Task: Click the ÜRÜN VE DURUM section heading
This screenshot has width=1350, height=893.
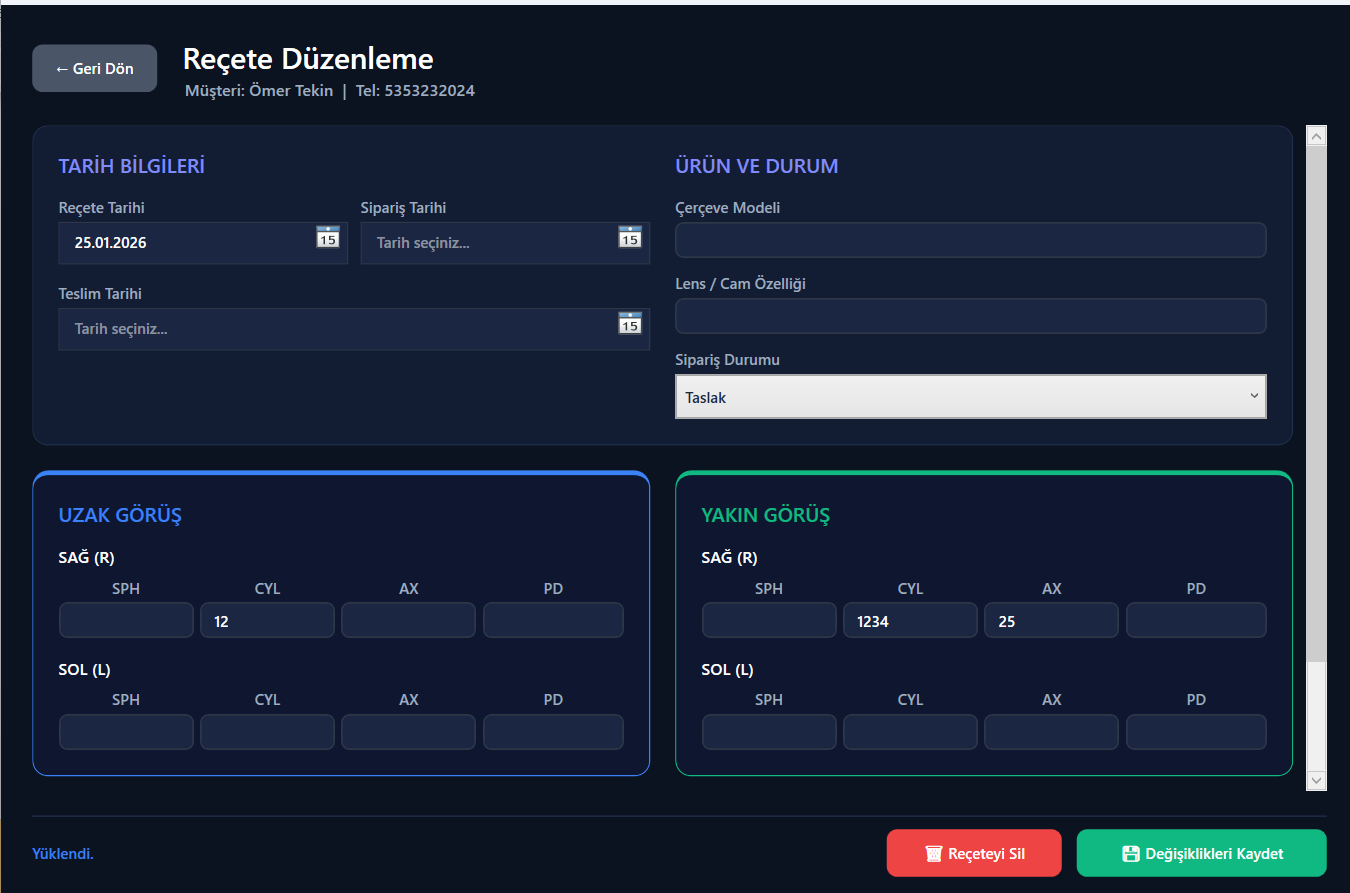Action: 757,166
